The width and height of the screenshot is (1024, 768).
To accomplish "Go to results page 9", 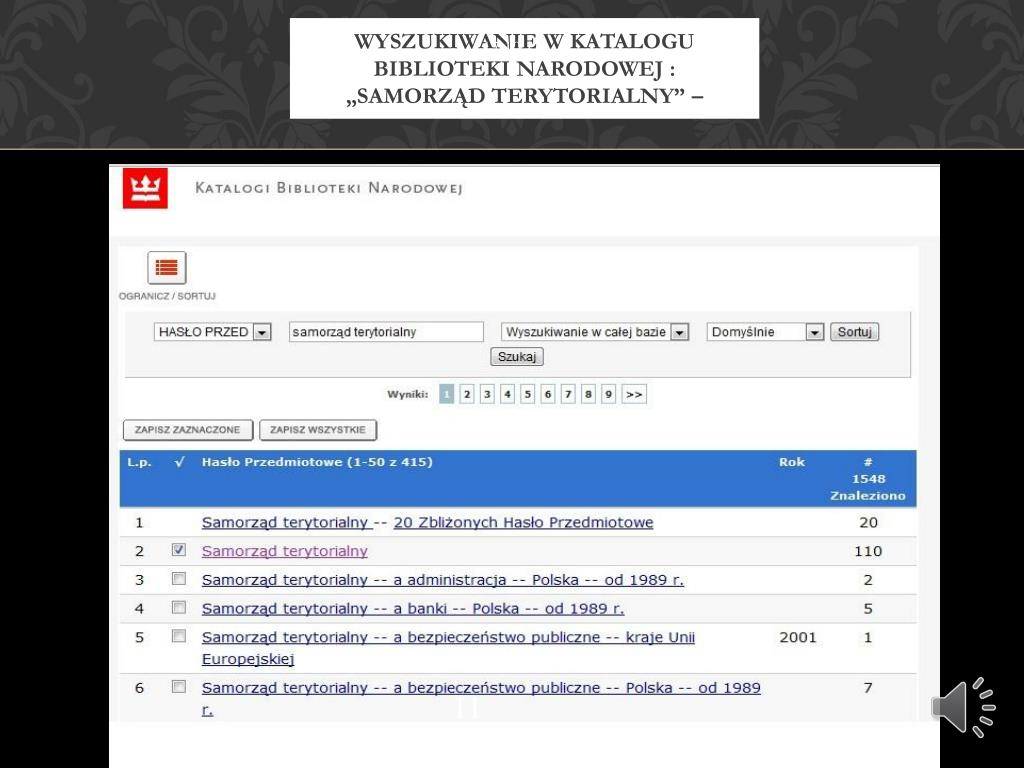I will pos(609,394).
